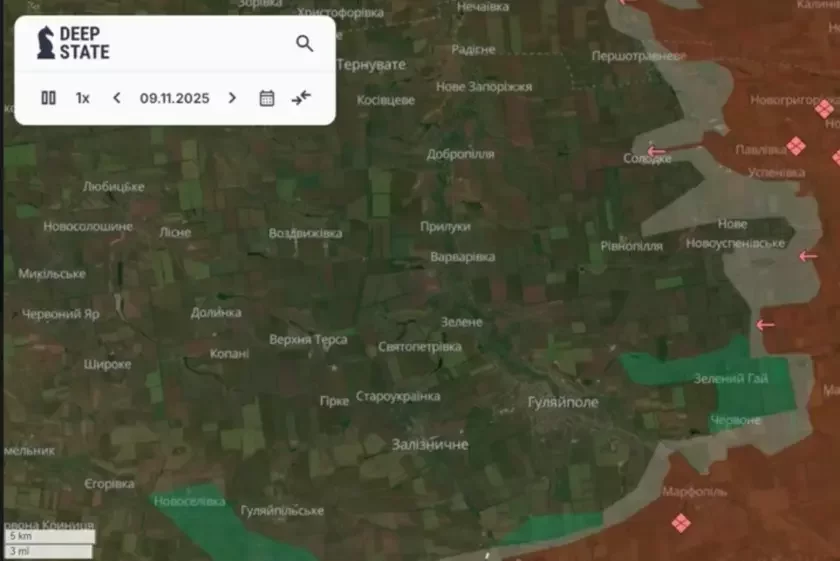Image resolution: width=840 pixels, height=561 pixels.
Task: Click the collapse arrows icon
Action: point(301,98)
